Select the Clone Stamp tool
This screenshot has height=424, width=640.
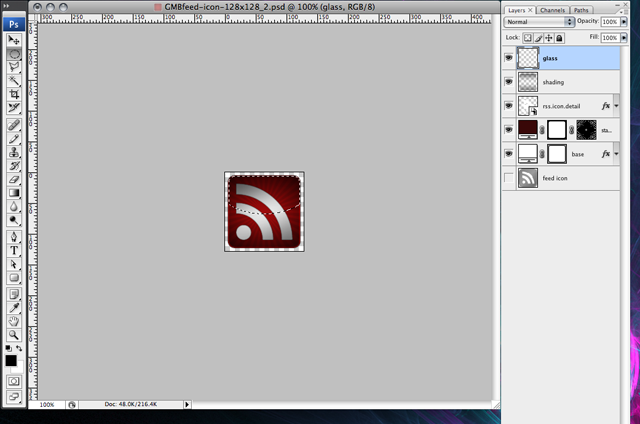14,152
